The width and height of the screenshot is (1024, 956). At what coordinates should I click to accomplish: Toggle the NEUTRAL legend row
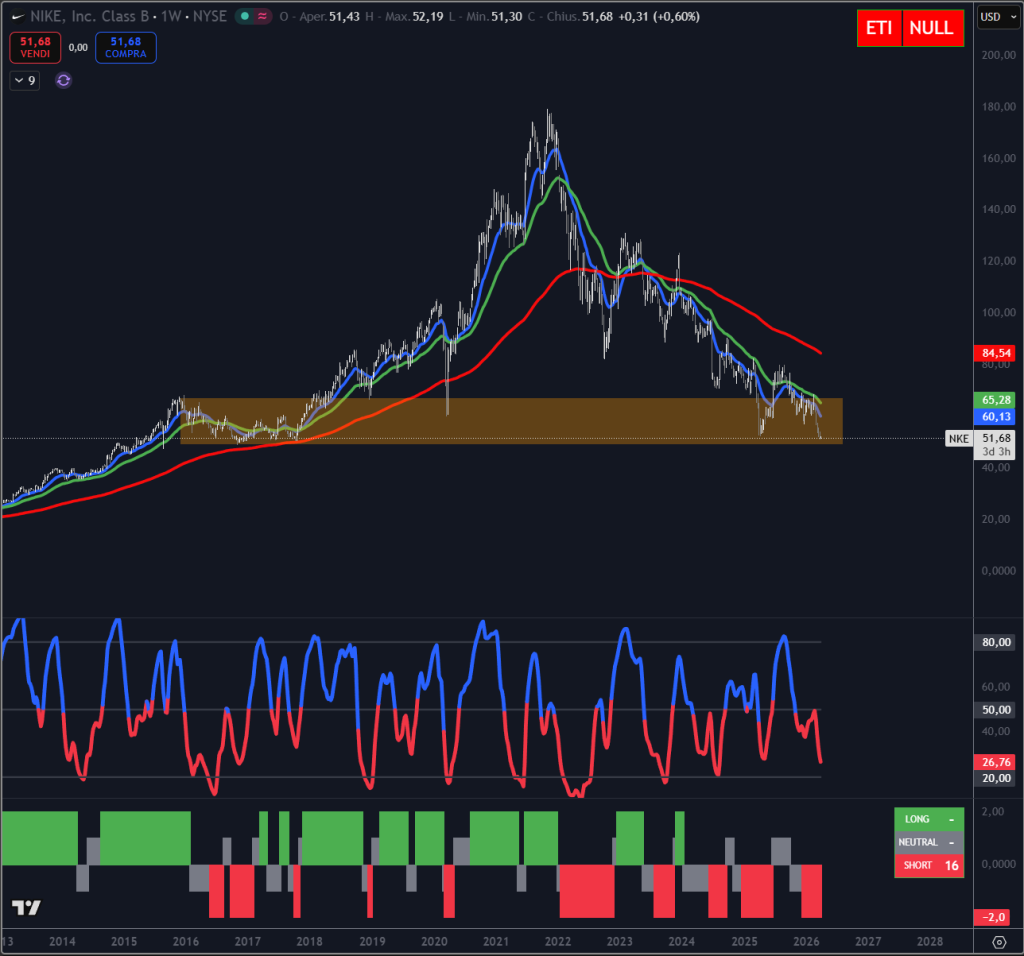[928, 842]
